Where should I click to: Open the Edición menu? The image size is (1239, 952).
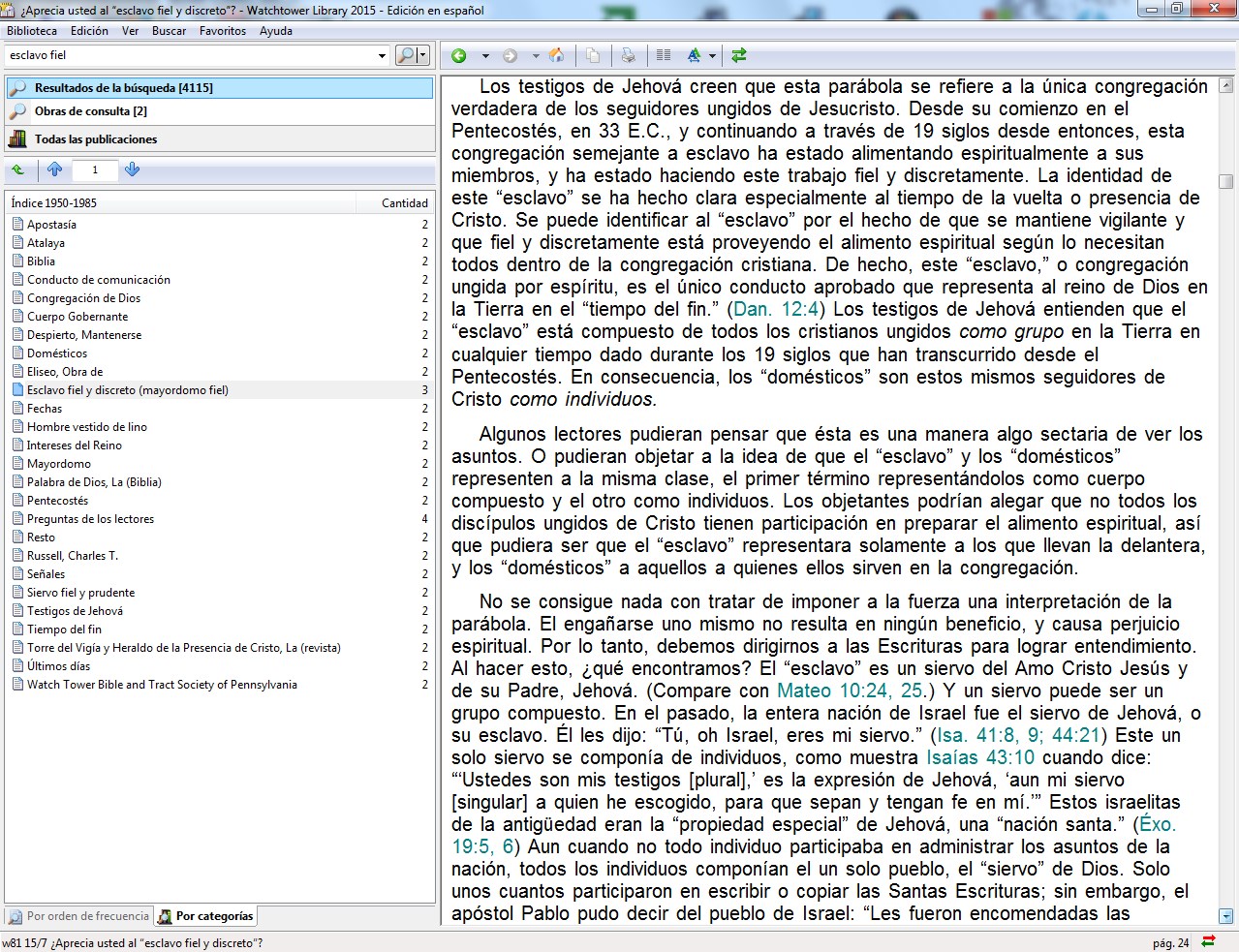click(x=89, y=31)
